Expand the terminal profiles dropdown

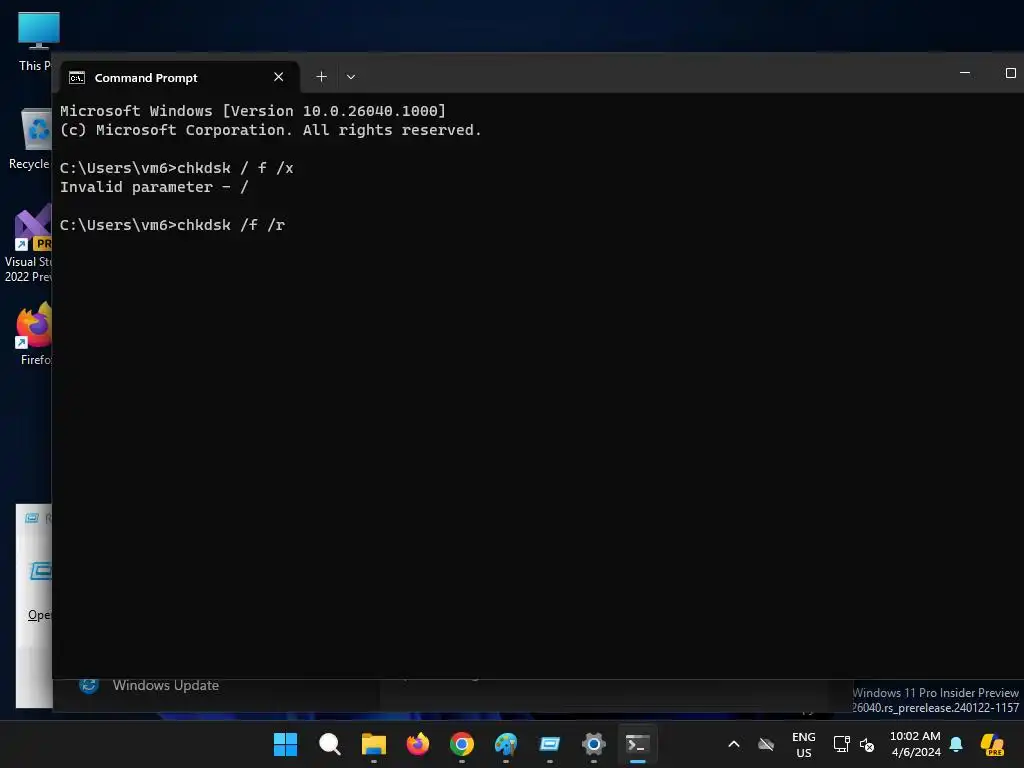coord(351,77)
